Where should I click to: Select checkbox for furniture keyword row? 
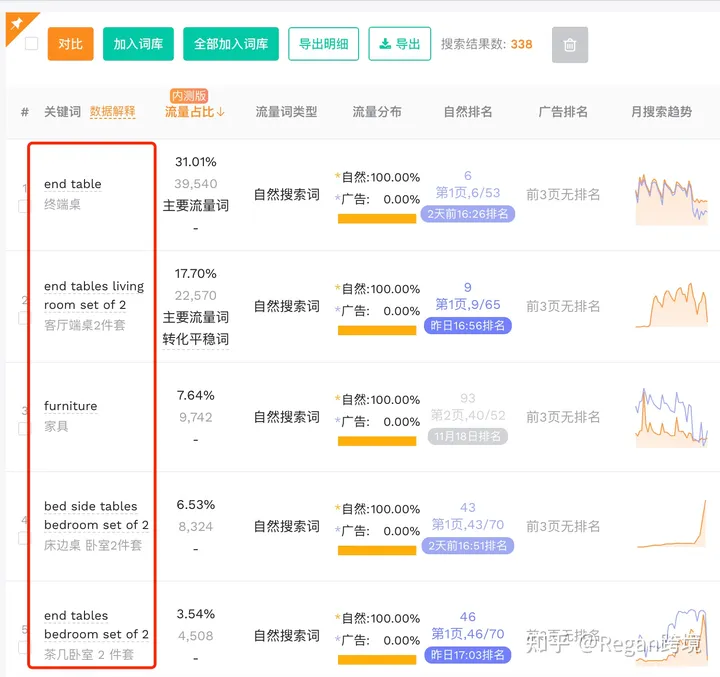[x=23, y=428]
